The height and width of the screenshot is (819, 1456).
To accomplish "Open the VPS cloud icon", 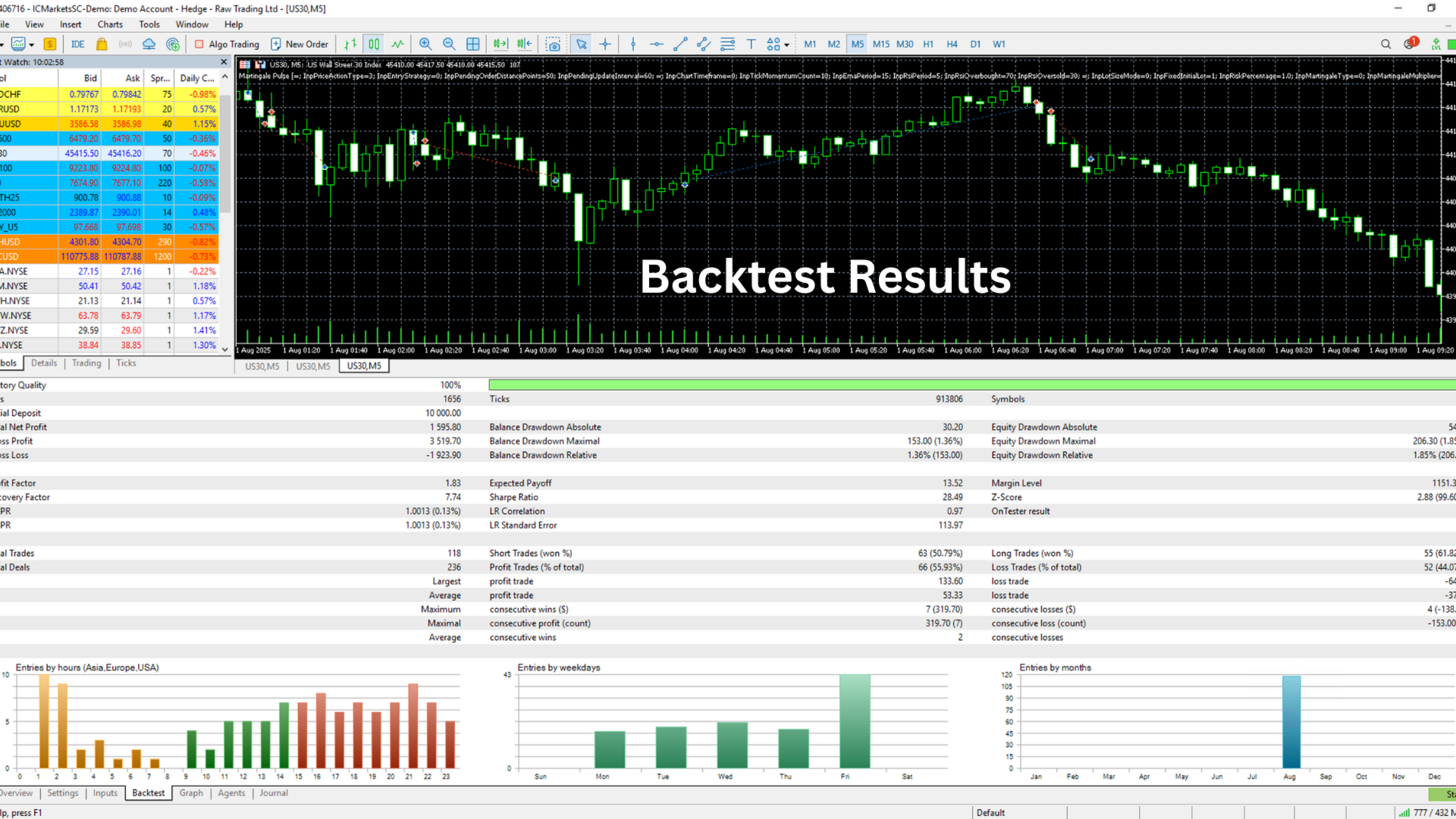I will (149, 44).
